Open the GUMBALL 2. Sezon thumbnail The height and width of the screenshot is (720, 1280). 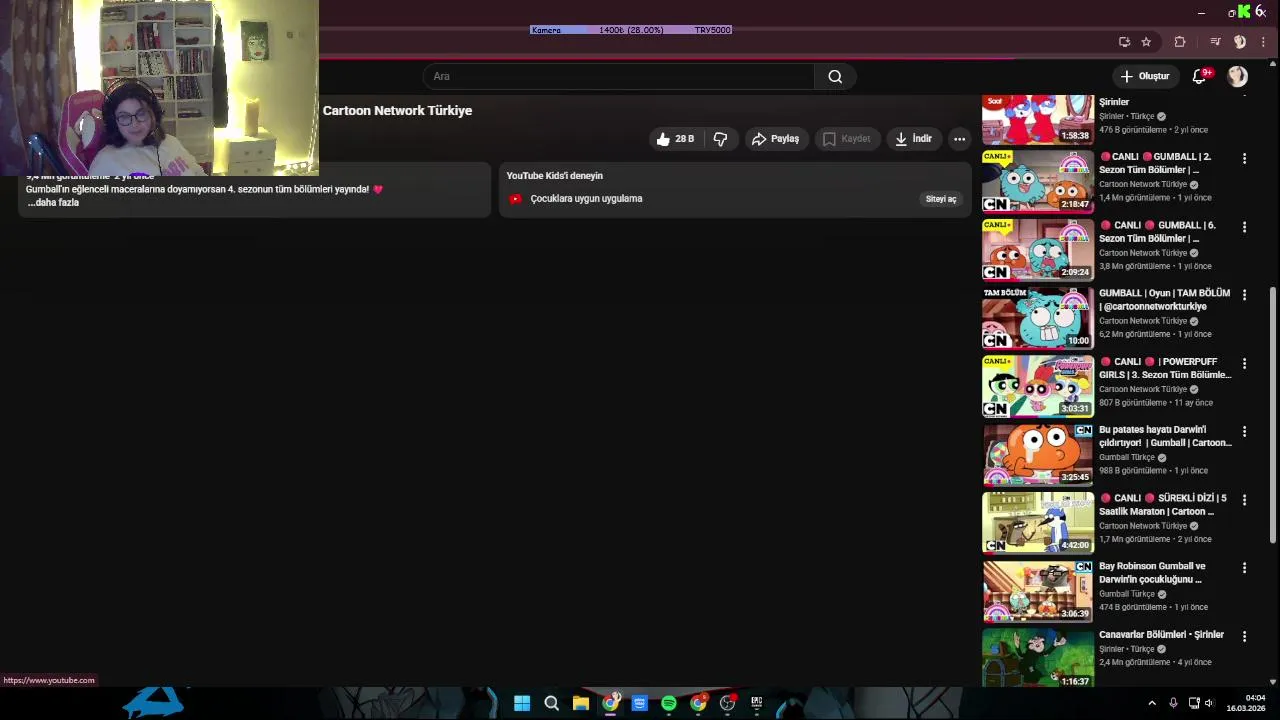point(1038,181)
